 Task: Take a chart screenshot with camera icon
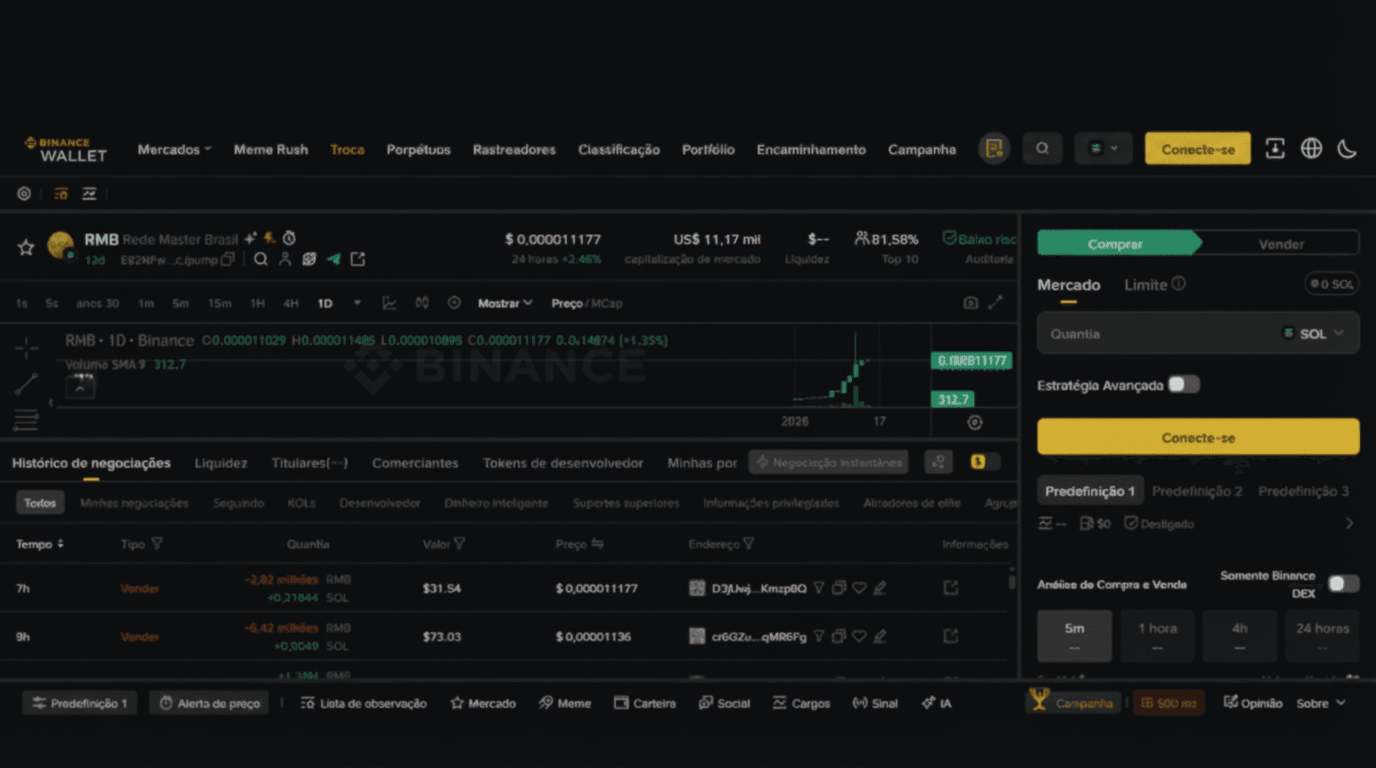[970, 303]
